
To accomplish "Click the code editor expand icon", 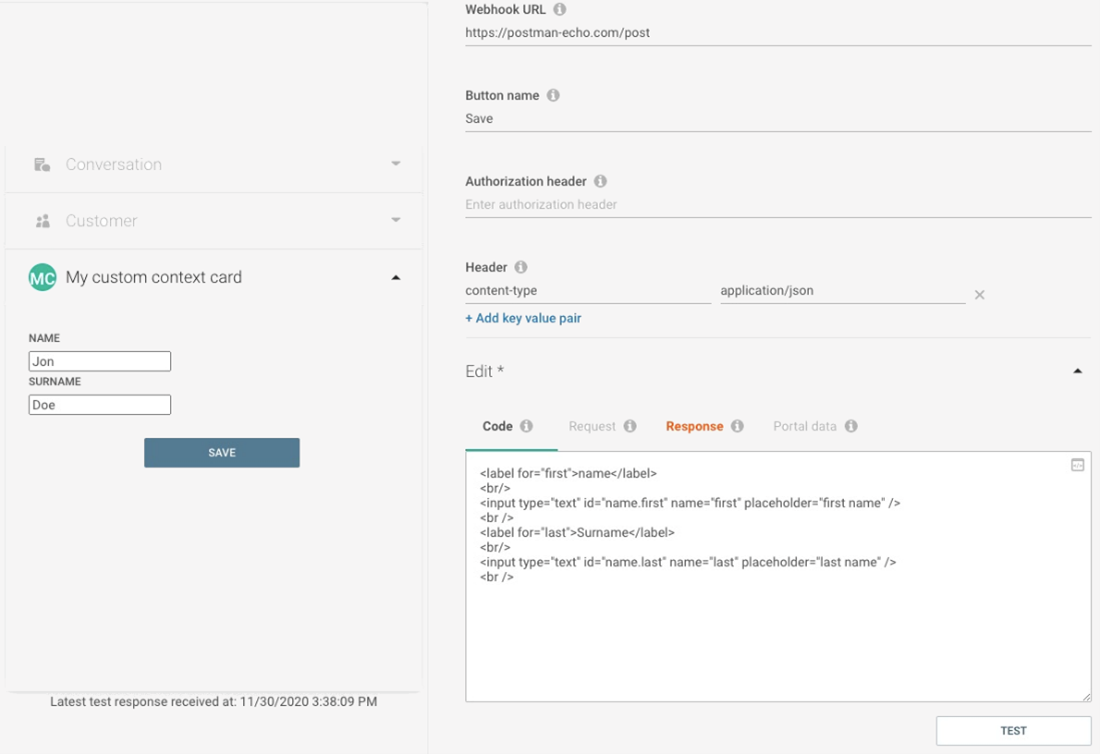I will click(x=1077, y=465).
